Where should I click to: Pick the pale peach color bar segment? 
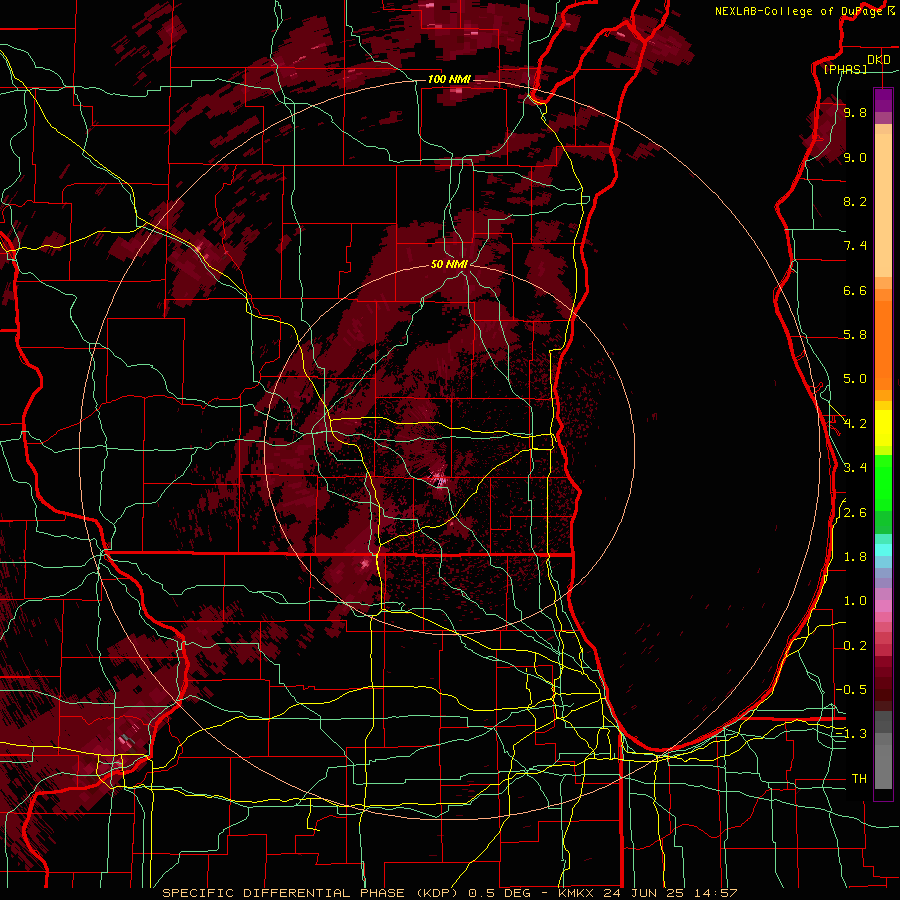[x=883, y=205]
